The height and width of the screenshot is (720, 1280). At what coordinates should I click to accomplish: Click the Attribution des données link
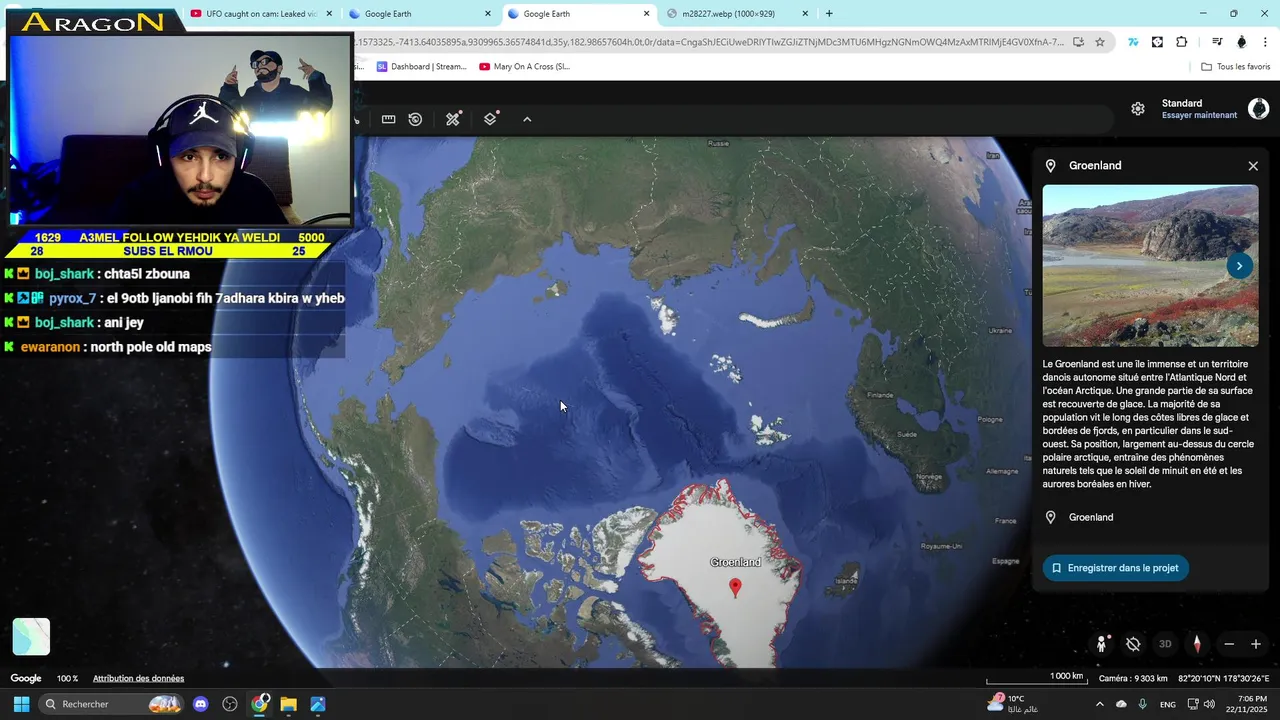[x=138, y=678]
